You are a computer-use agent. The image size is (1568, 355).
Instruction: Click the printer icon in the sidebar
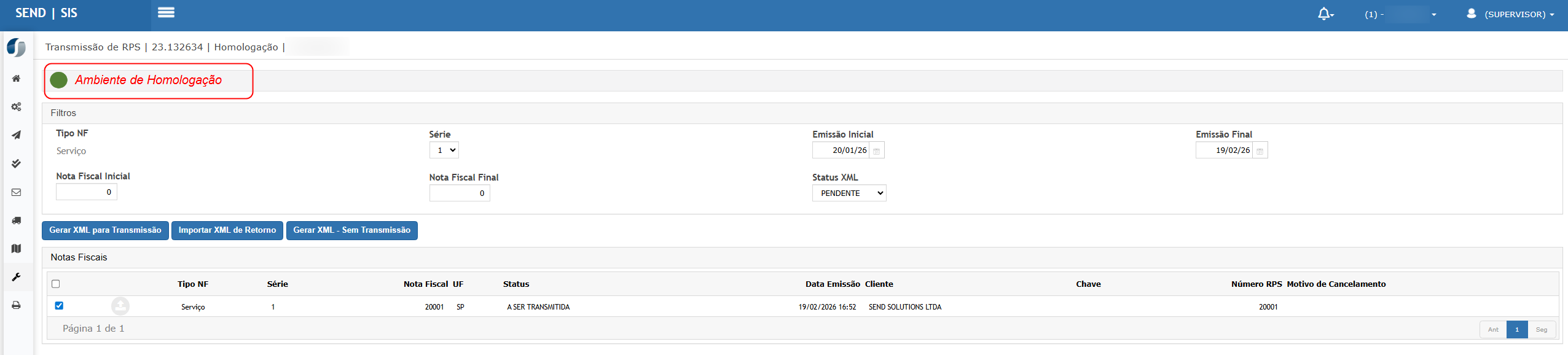17,305
